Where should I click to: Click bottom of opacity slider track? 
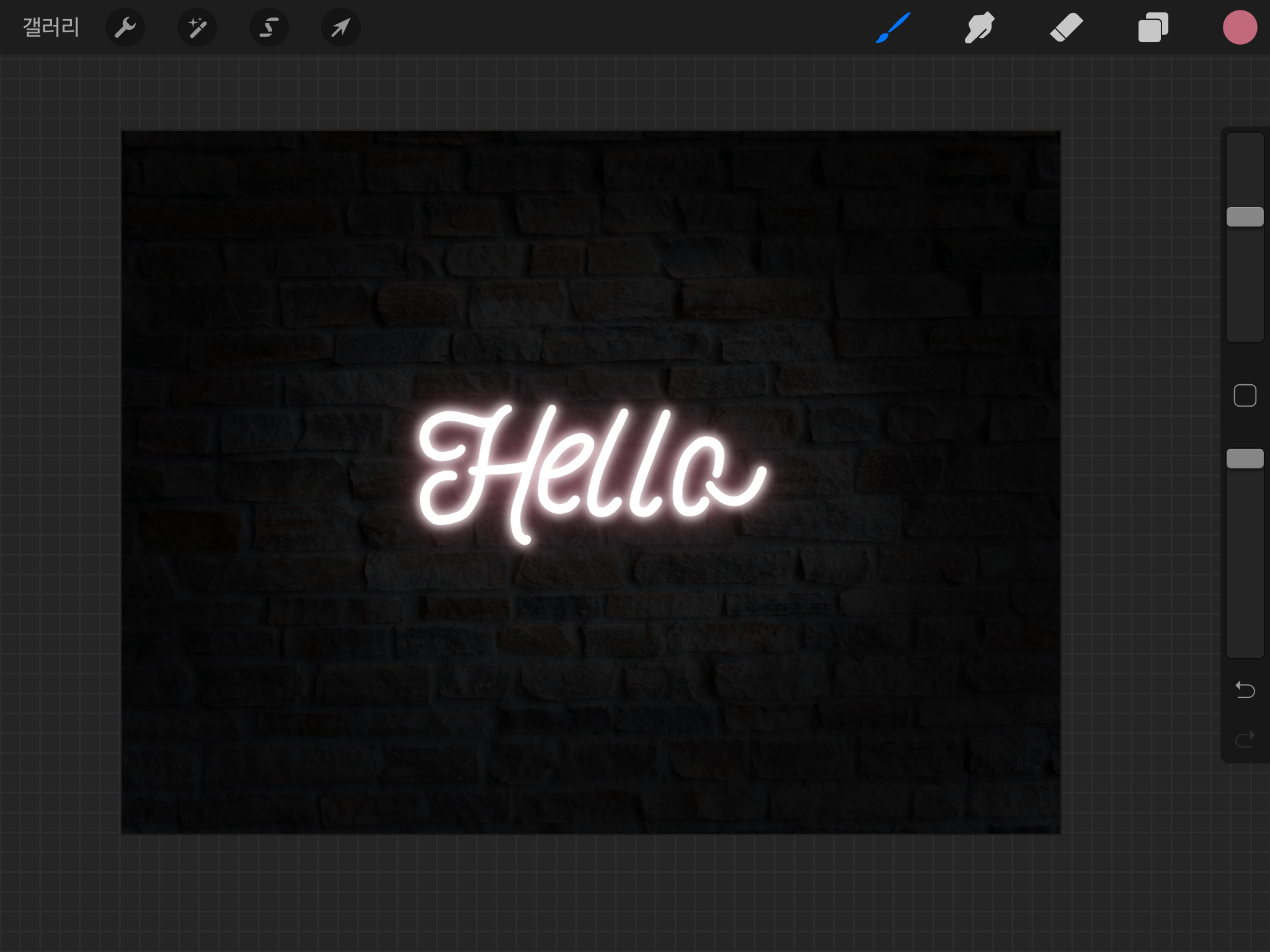pyautogui.click(x=1245, y=648)
